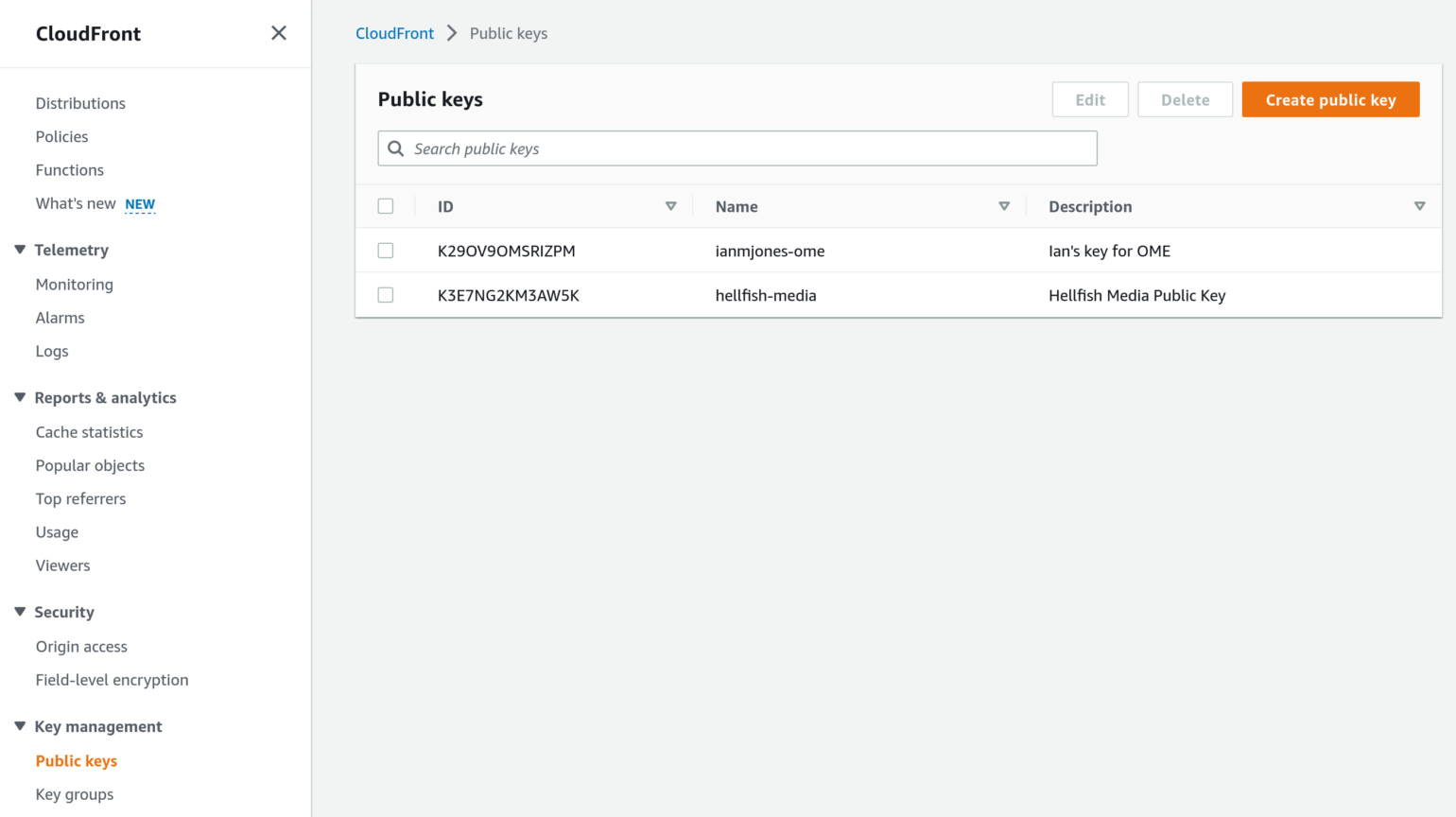Screen dimensions: 1456x817
Task: Open Logs page
Action: tap(52, 351)
